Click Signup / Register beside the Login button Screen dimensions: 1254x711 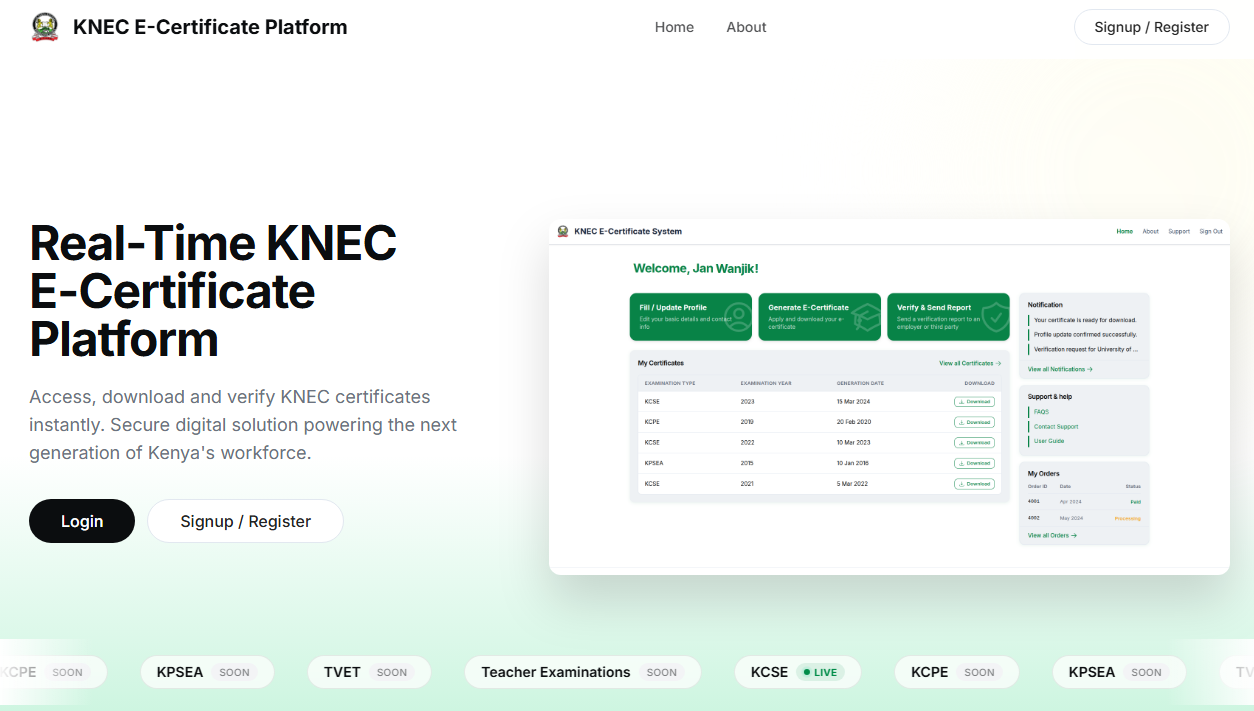tap(245, 521)
